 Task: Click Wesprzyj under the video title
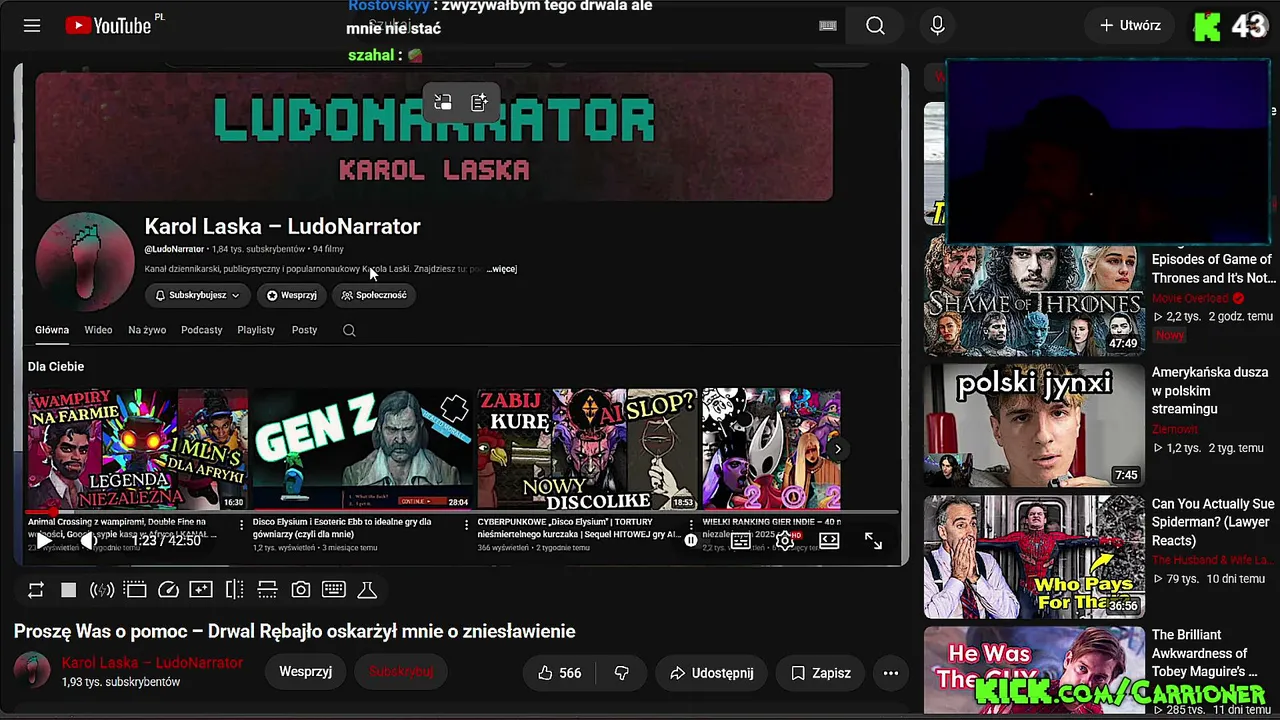pyautogui.click(x=305, y=672)
